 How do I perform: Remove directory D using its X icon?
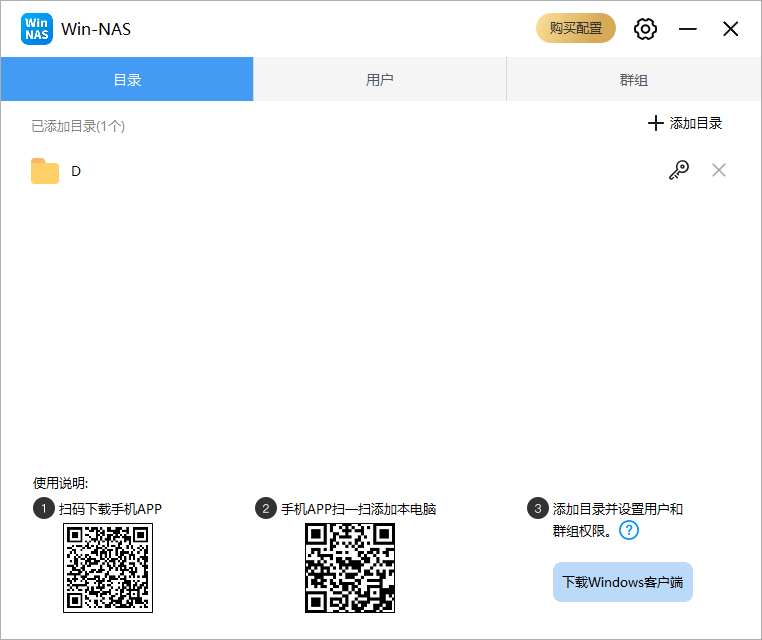(x=718, y=171)
